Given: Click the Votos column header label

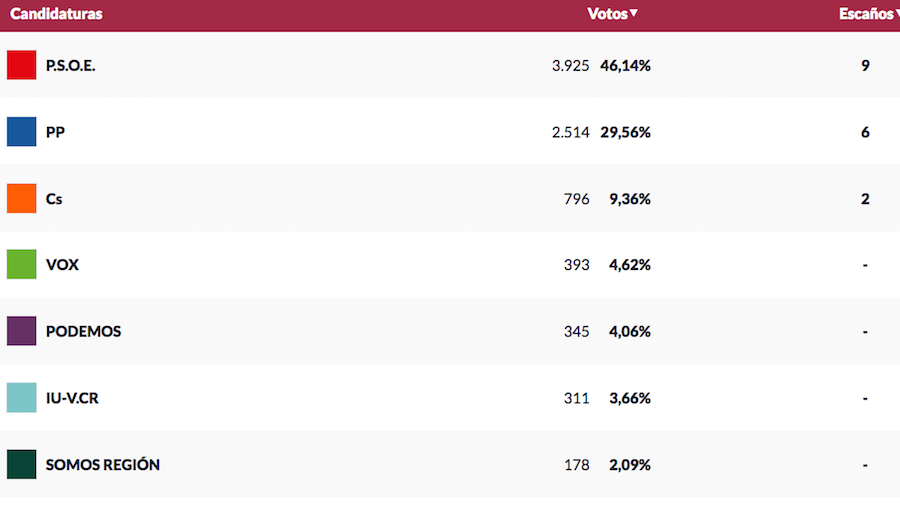Looking at the screenshot, I should tap(607, 14).
